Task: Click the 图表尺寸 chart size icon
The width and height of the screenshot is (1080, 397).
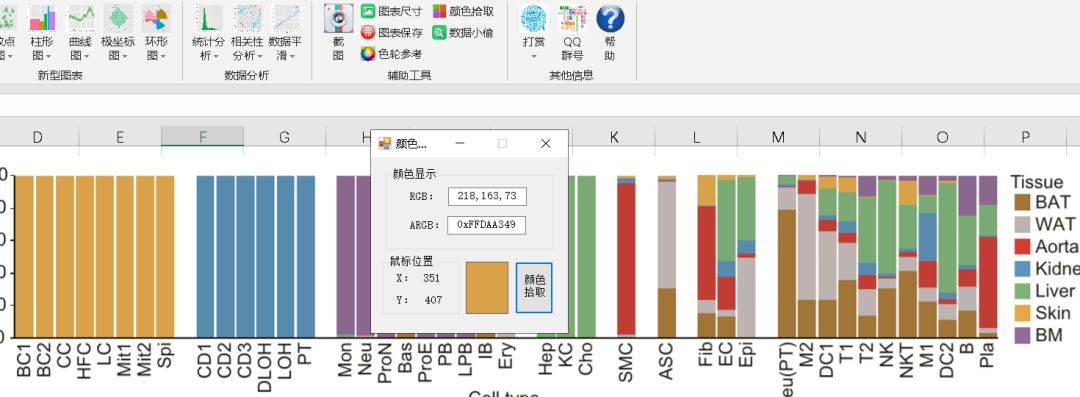Action: (368, 11)
